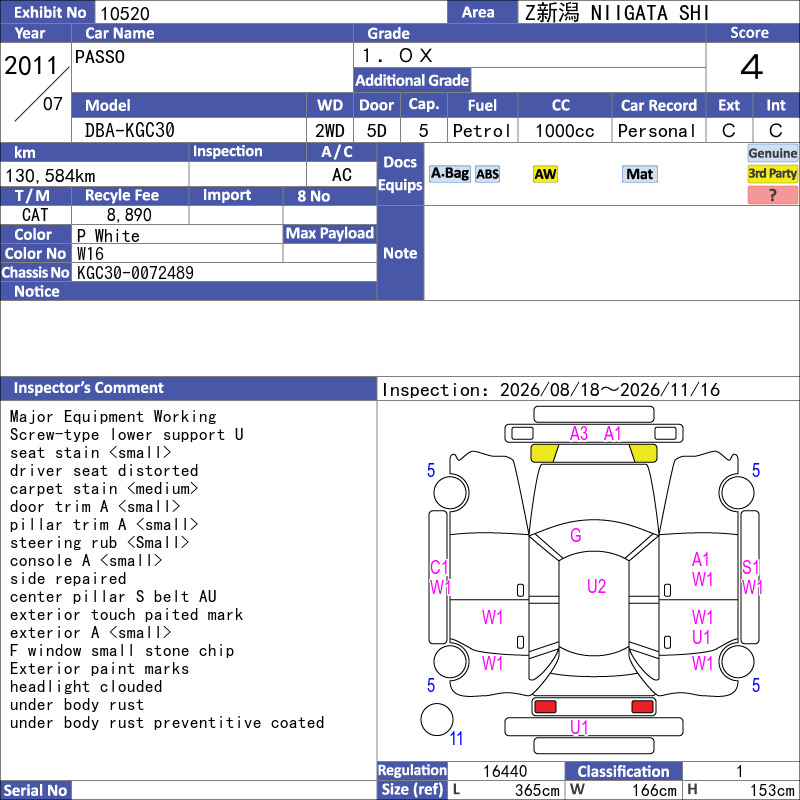800x800 pixels.
Task: Select the yellow 3rd Party badge
Action: [x=772, y=173]
